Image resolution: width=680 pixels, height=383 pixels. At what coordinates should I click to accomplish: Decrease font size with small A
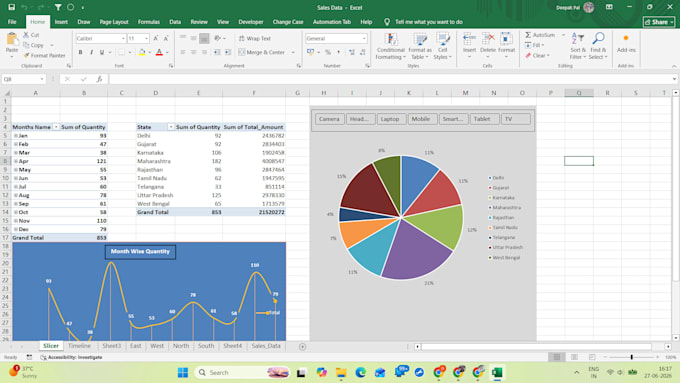pyautogui.click(x=166, y=39)
